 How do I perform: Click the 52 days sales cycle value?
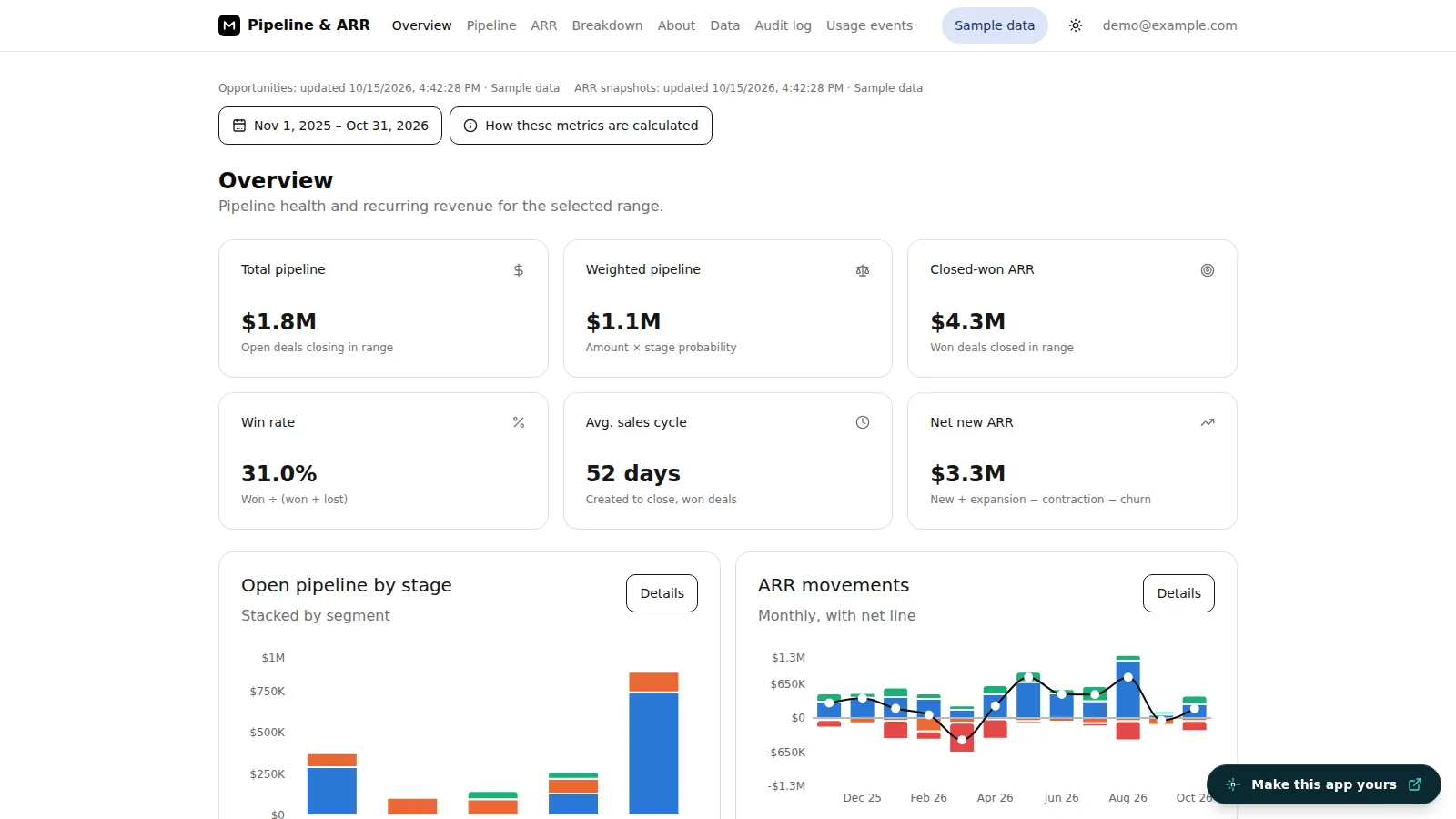pyautogui.click(x=633, y=473)
